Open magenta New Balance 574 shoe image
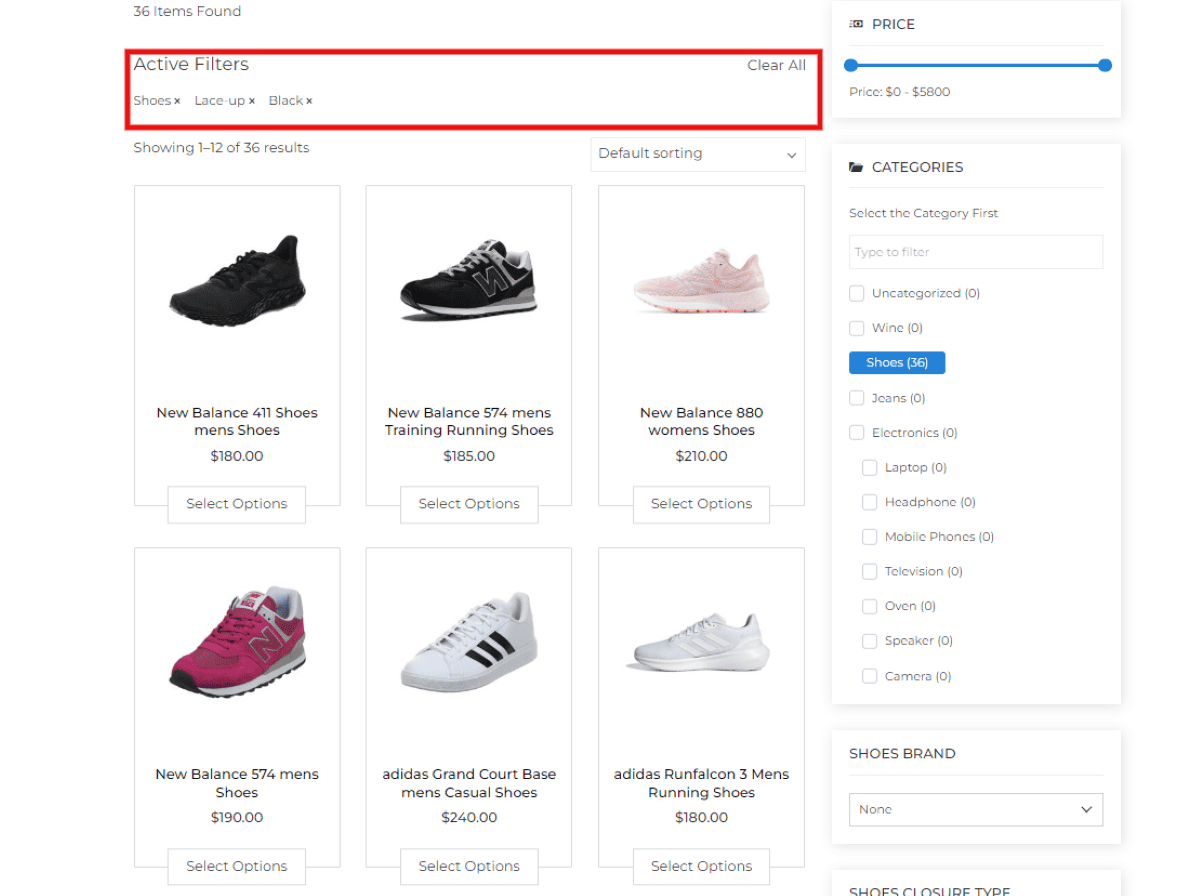The image size is (1200, 896). coord(237,641)
